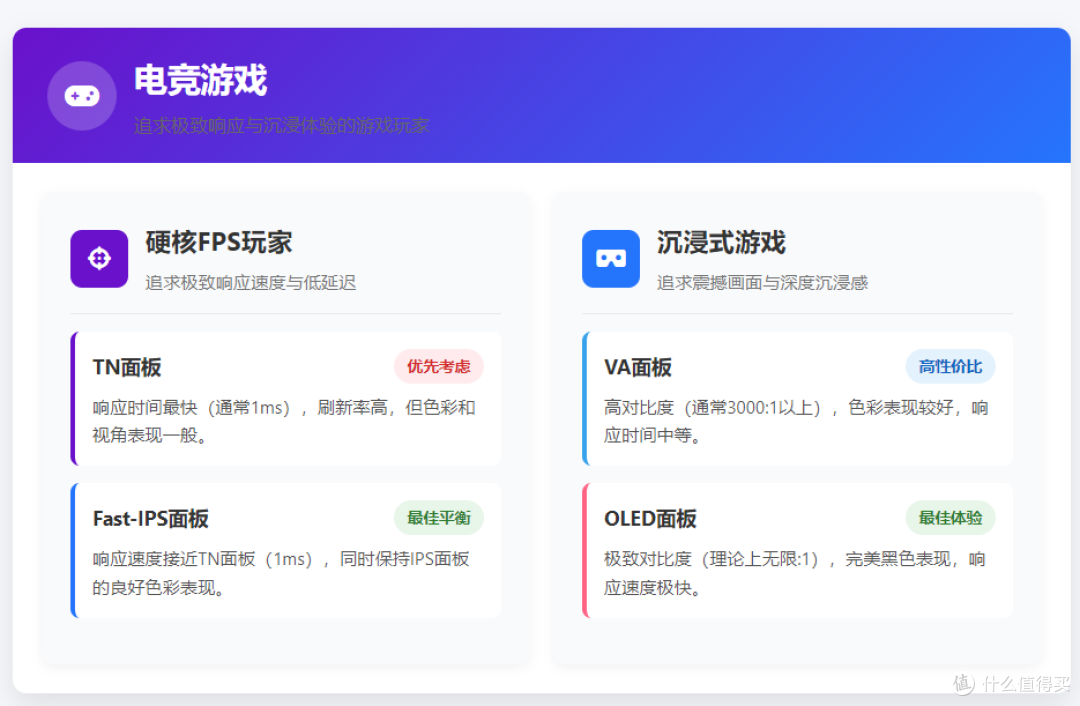Click the purple crosshair FPS icon

coord(99,258)
